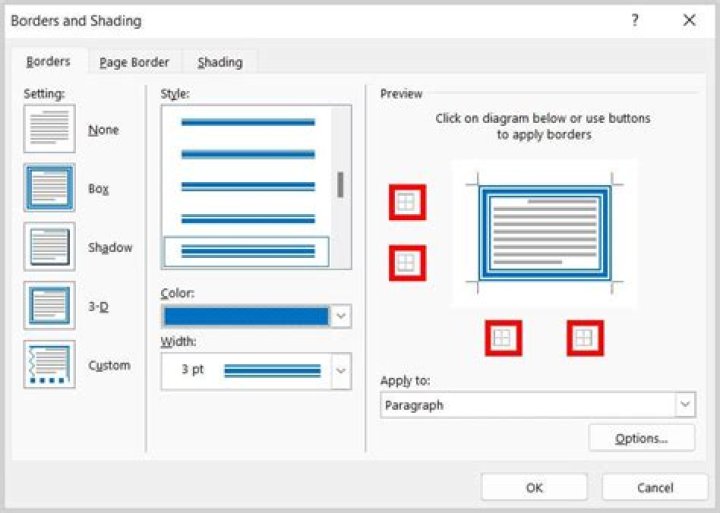
Task: Click the blue color swatch in Color field
Action: (x=245, y=316)
